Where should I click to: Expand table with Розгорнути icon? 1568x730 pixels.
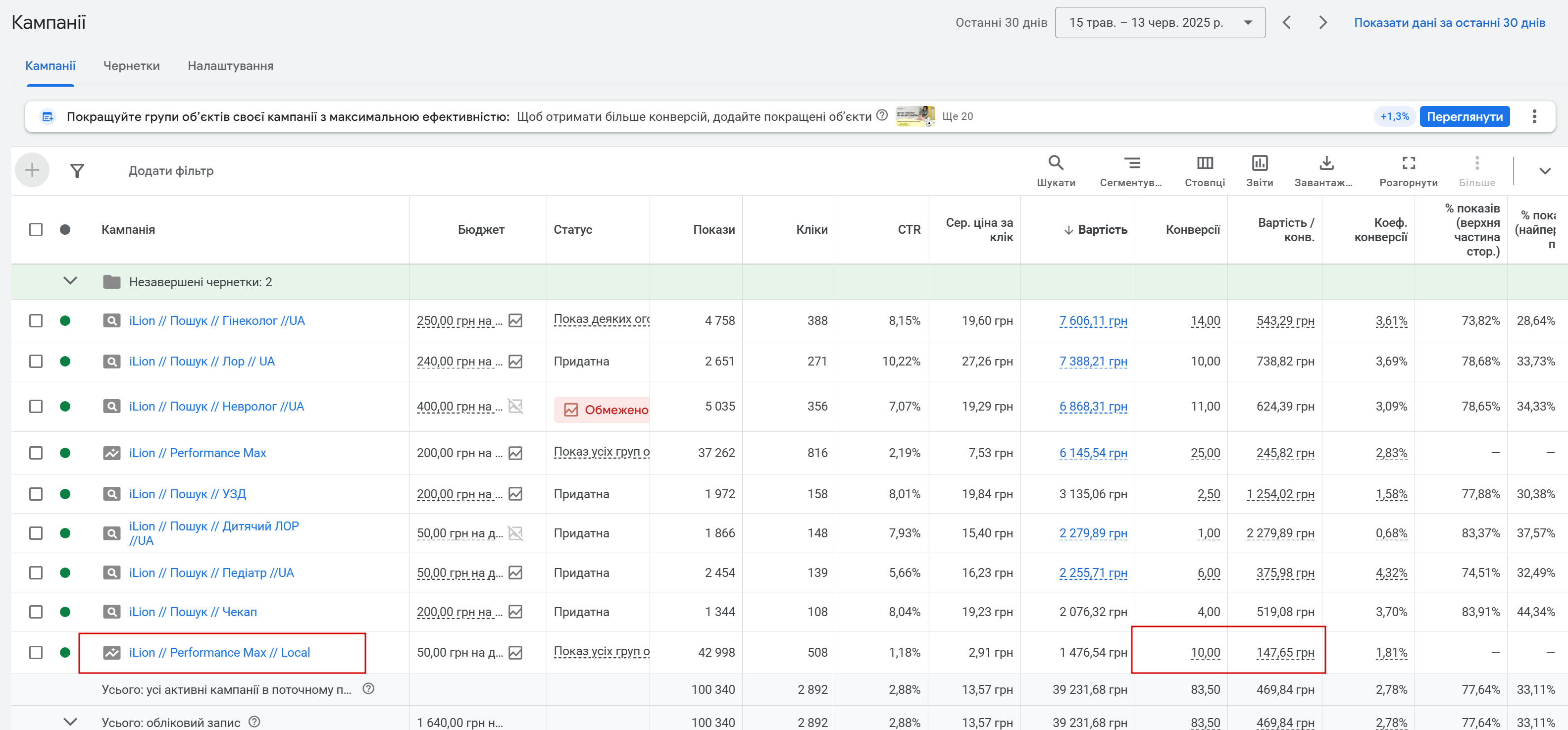tap(1409, 170)
